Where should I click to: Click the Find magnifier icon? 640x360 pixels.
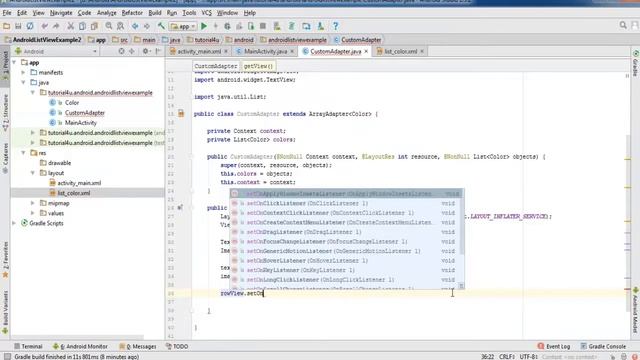tap(109, 26)
